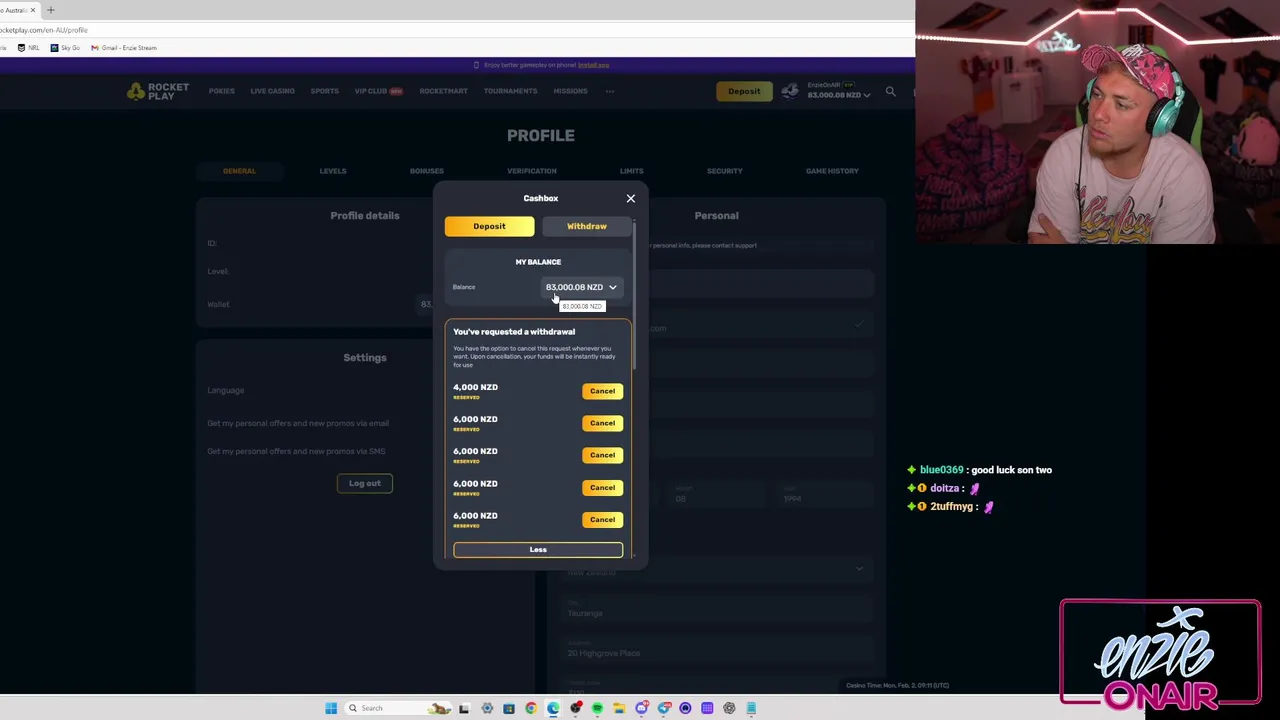Screen dimensions: 1280x720
Task: Close the current browser tab
Action: (32, 10)
